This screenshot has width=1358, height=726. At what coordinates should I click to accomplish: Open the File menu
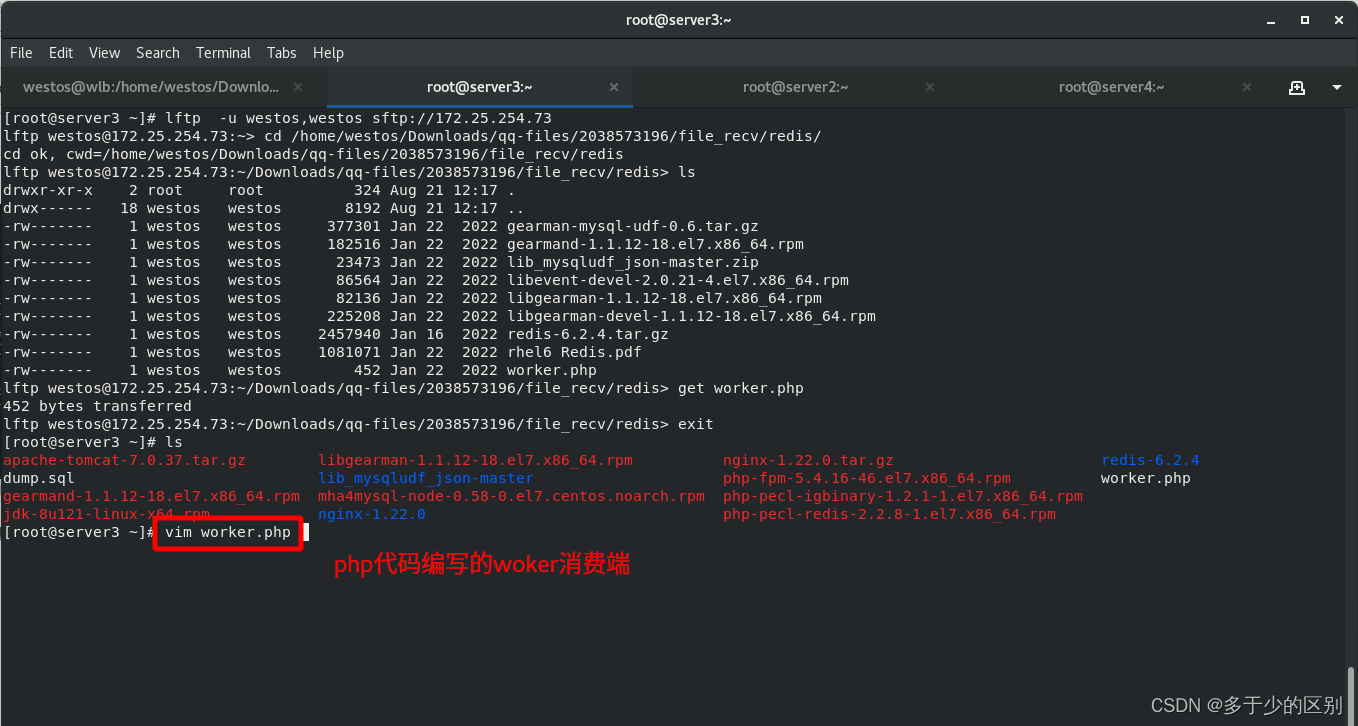click(x=21, y=53)
